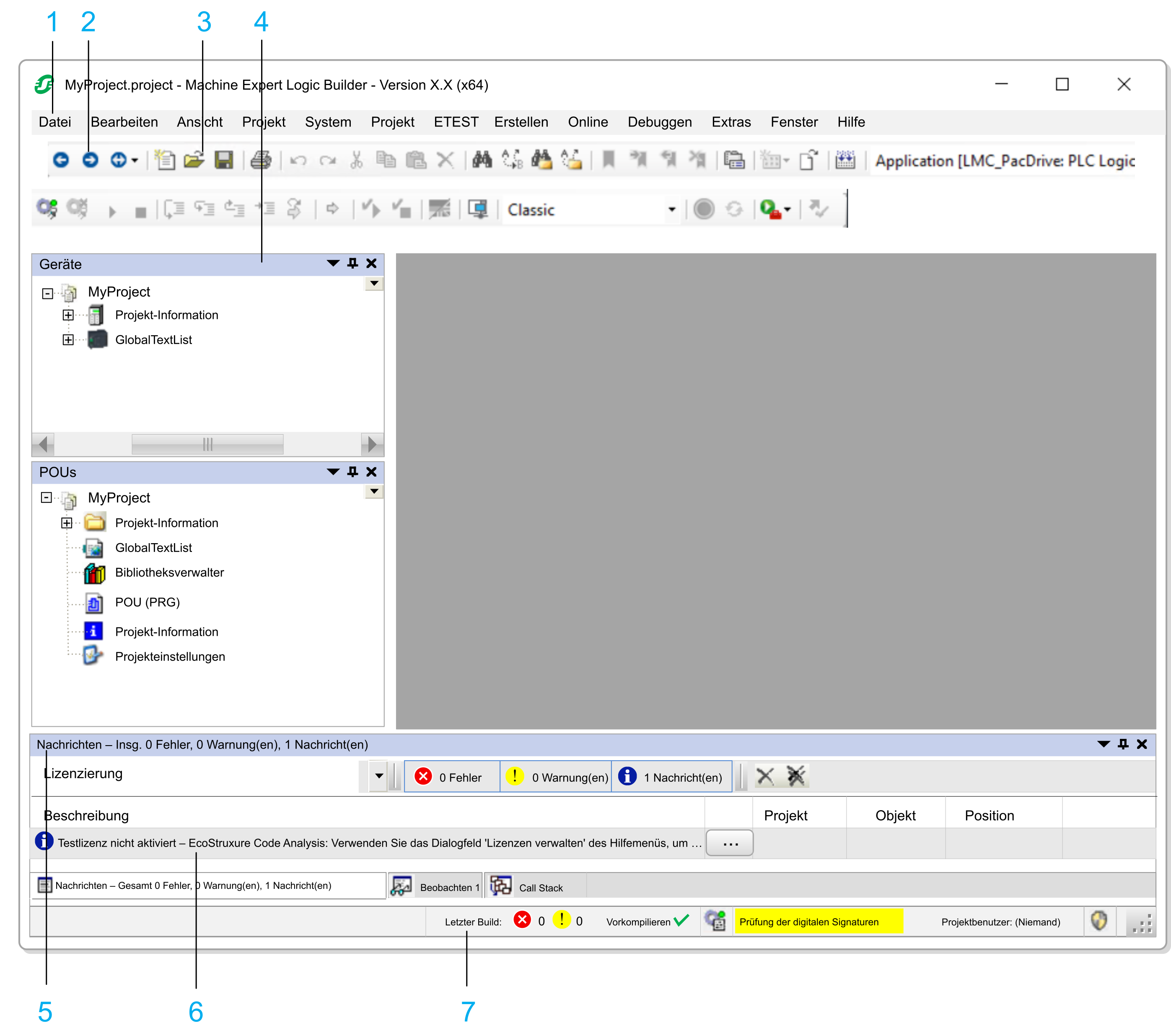1171x1036 pixels.
Task: Select POU (PRG) in POUs tree
Action: 147,602
